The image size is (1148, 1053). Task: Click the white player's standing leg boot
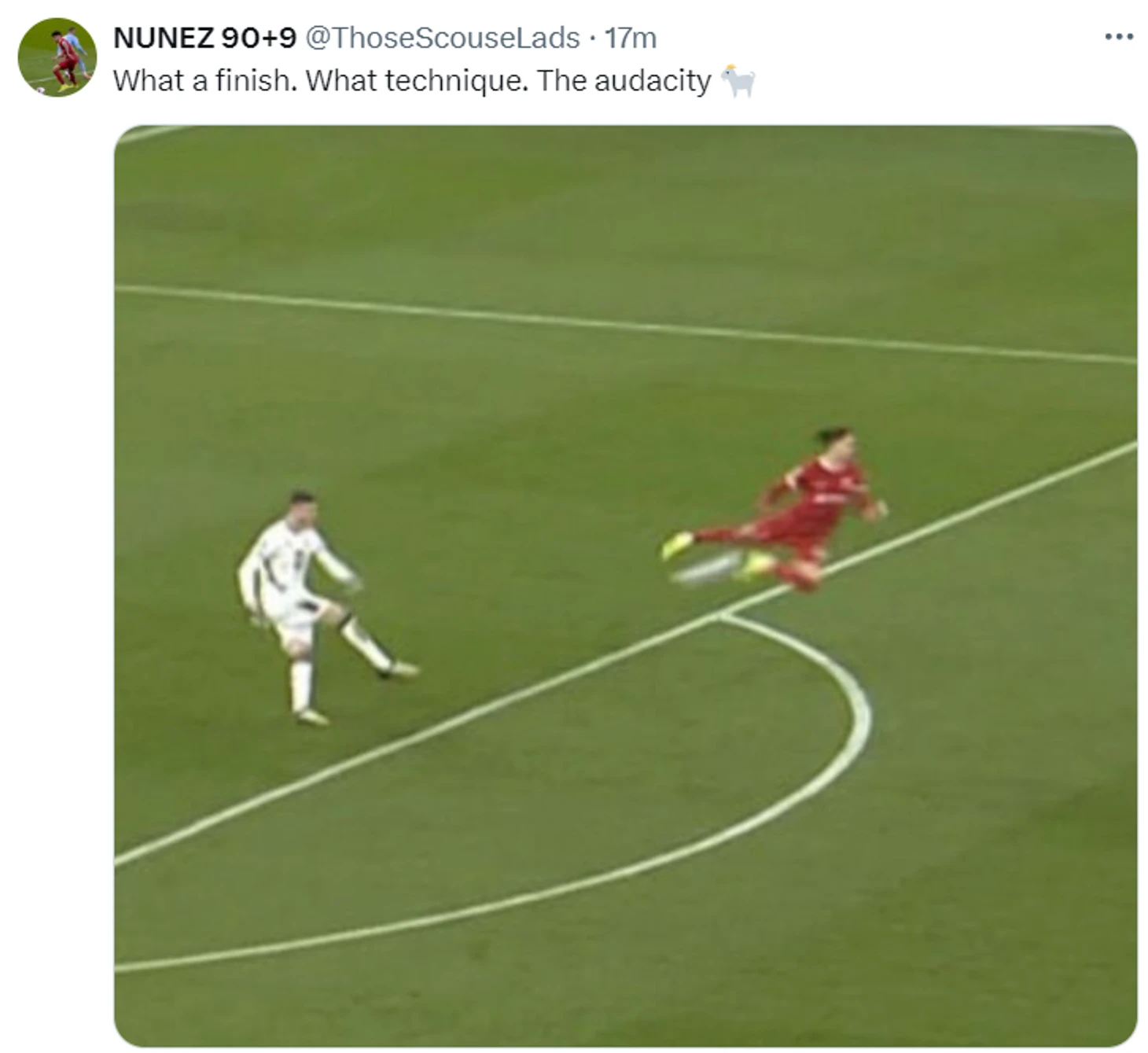[311, 716]
